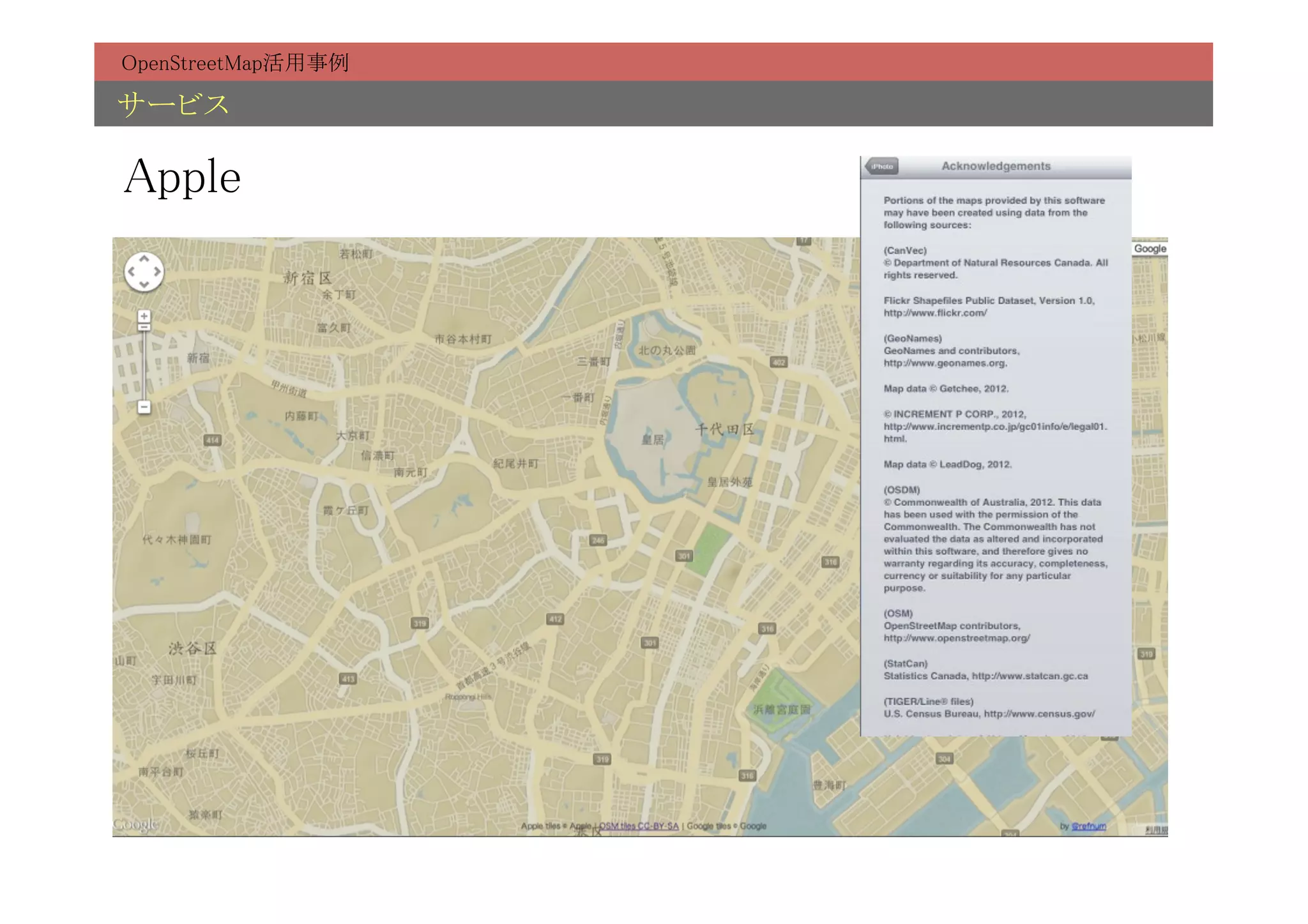Viewport: 1308px width, 924px height.
Task: Click the 浜離宮庭園 label on the map
Action: (782, 709)
